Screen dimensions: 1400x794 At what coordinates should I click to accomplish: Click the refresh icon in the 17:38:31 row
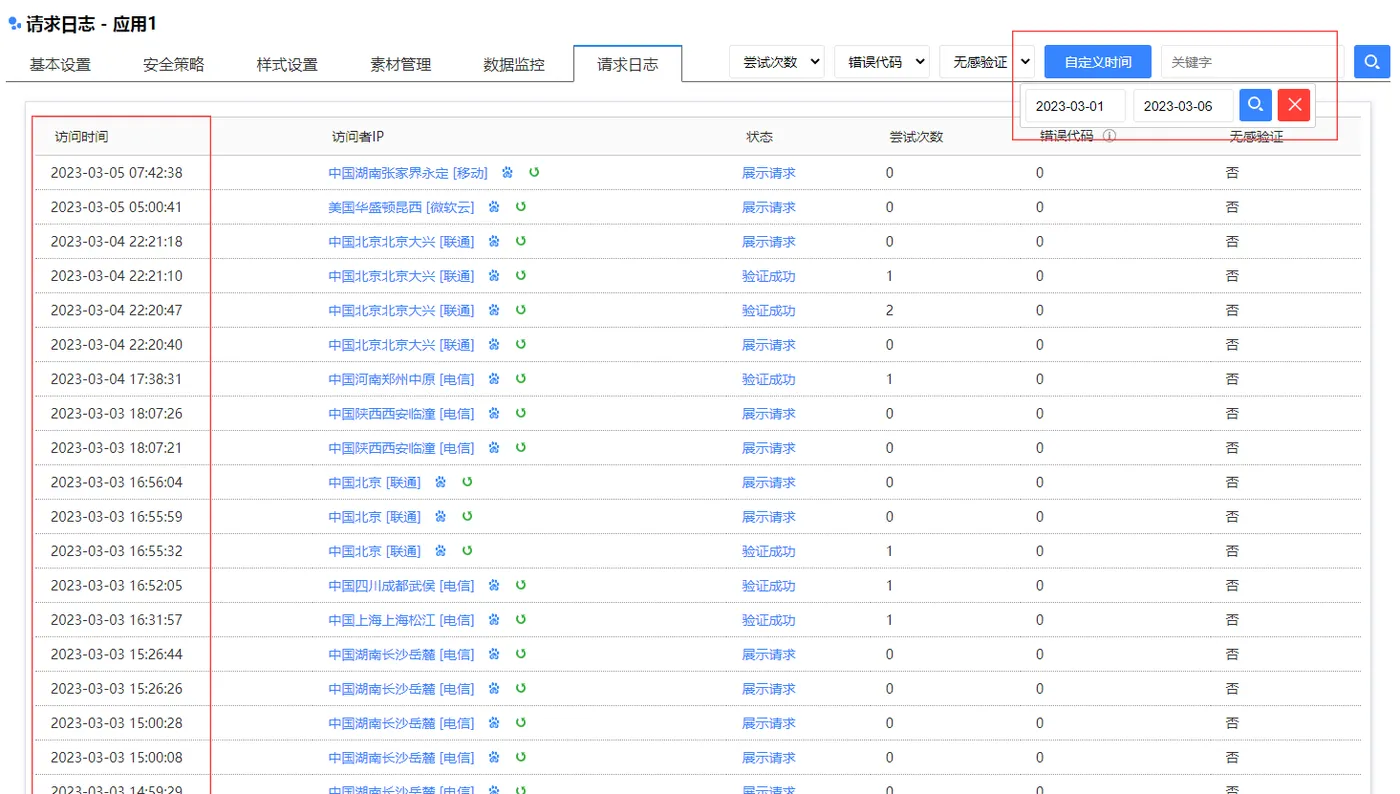coord(521,379)
